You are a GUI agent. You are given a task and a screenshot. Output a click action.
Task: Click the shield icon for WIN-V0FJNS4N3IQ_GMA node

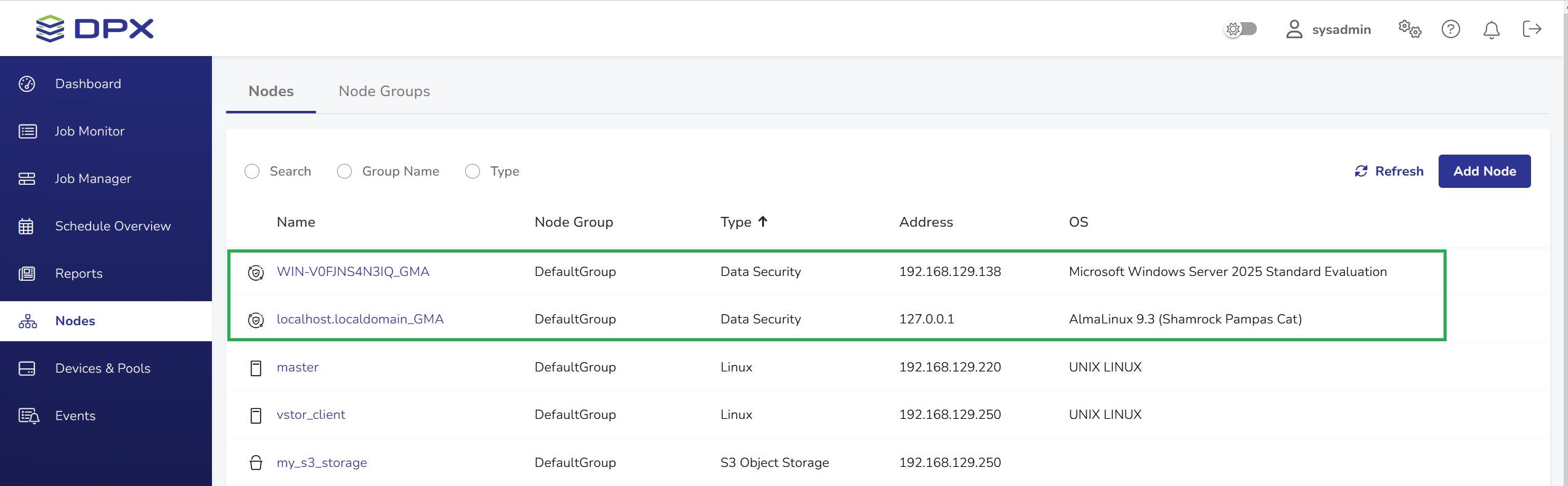(256, 272)
